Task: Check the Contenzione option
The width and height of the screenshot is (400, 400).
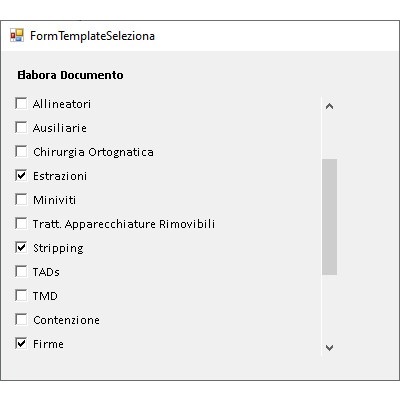Action: click(x=21, y=319)
